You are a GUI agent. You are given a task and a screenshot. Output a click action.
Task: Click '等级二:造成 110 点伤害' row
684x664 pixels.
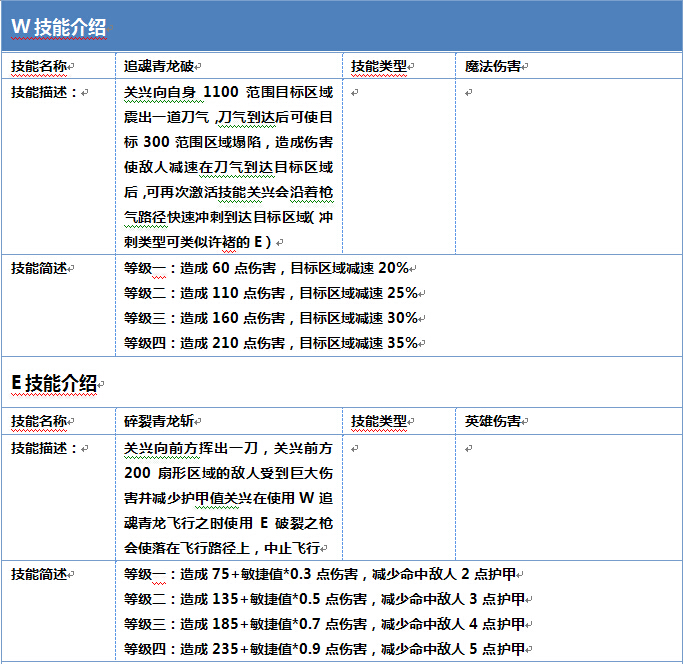tap(271, 293)
